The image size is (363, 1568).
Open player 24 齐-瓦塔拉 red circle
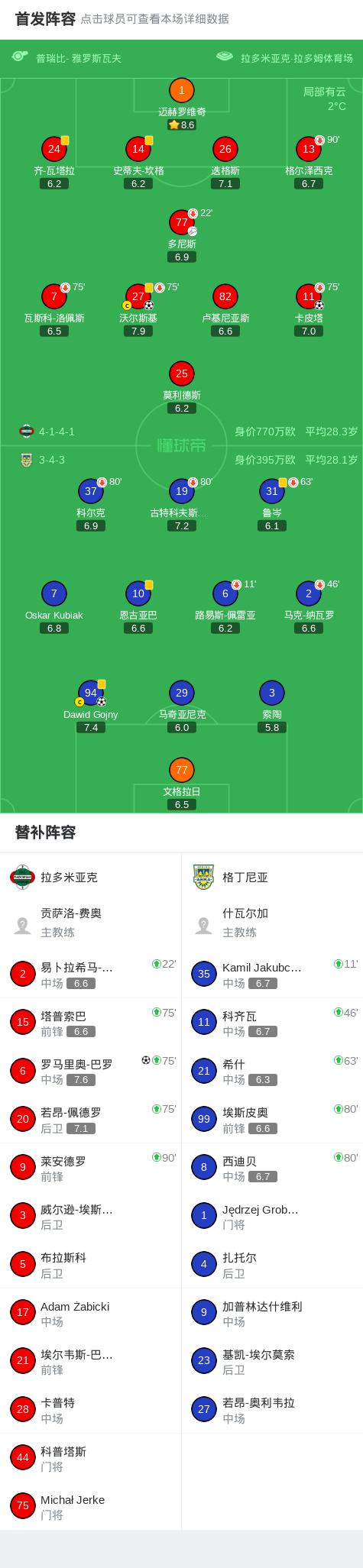(x=54, y=149)
